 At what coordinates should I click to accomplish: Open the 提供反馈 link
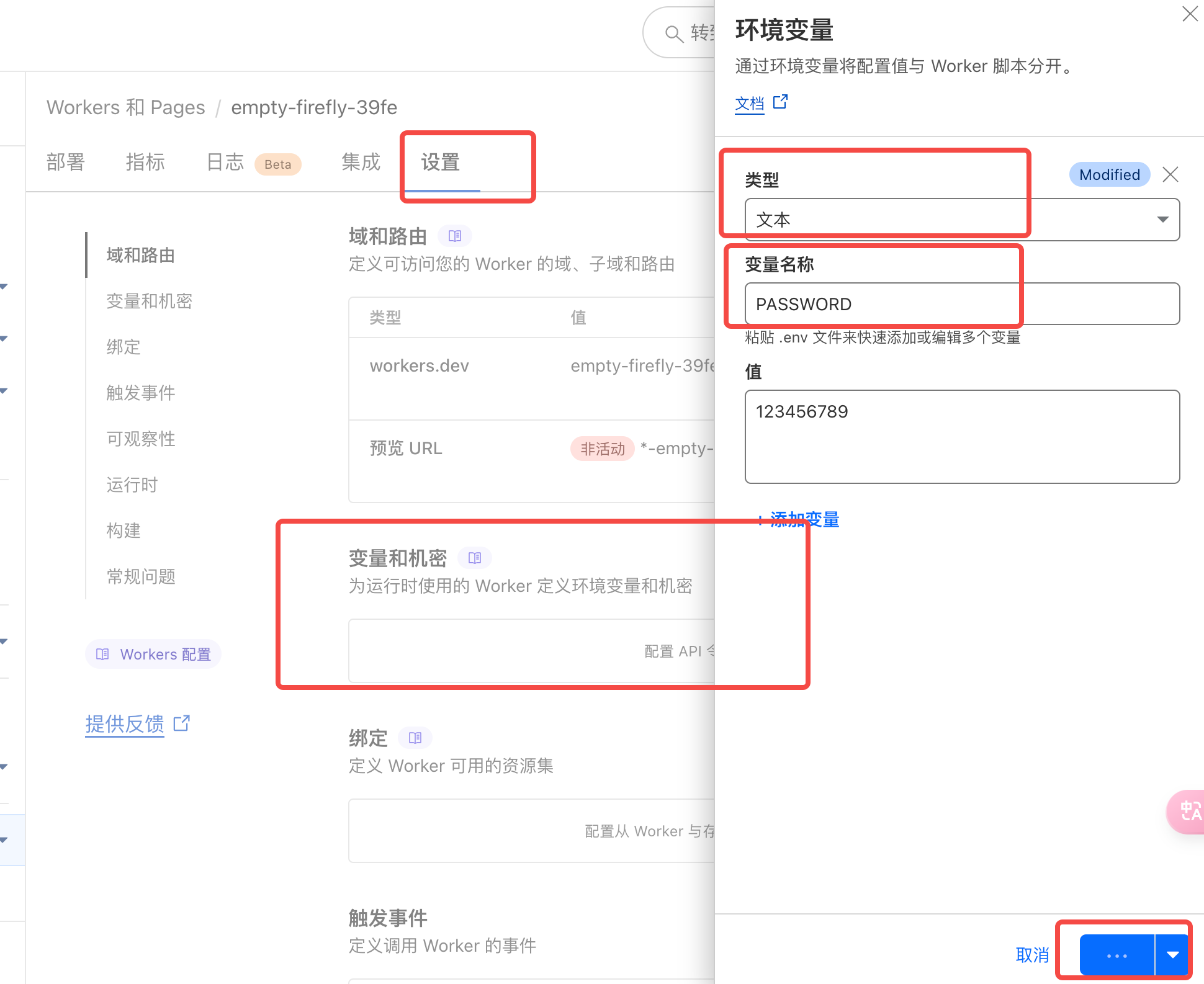[x=125, y=723]
